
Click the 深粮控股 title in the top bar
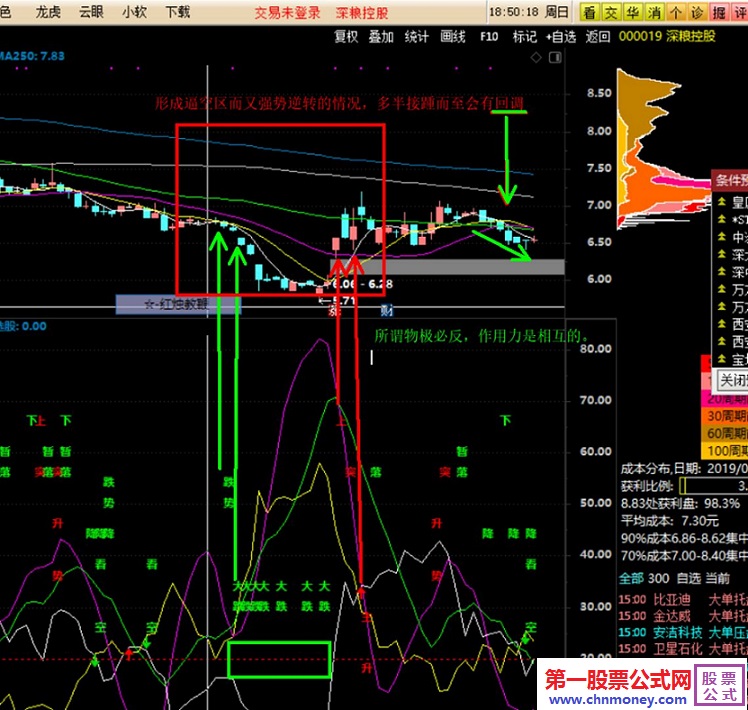point(362,13)
